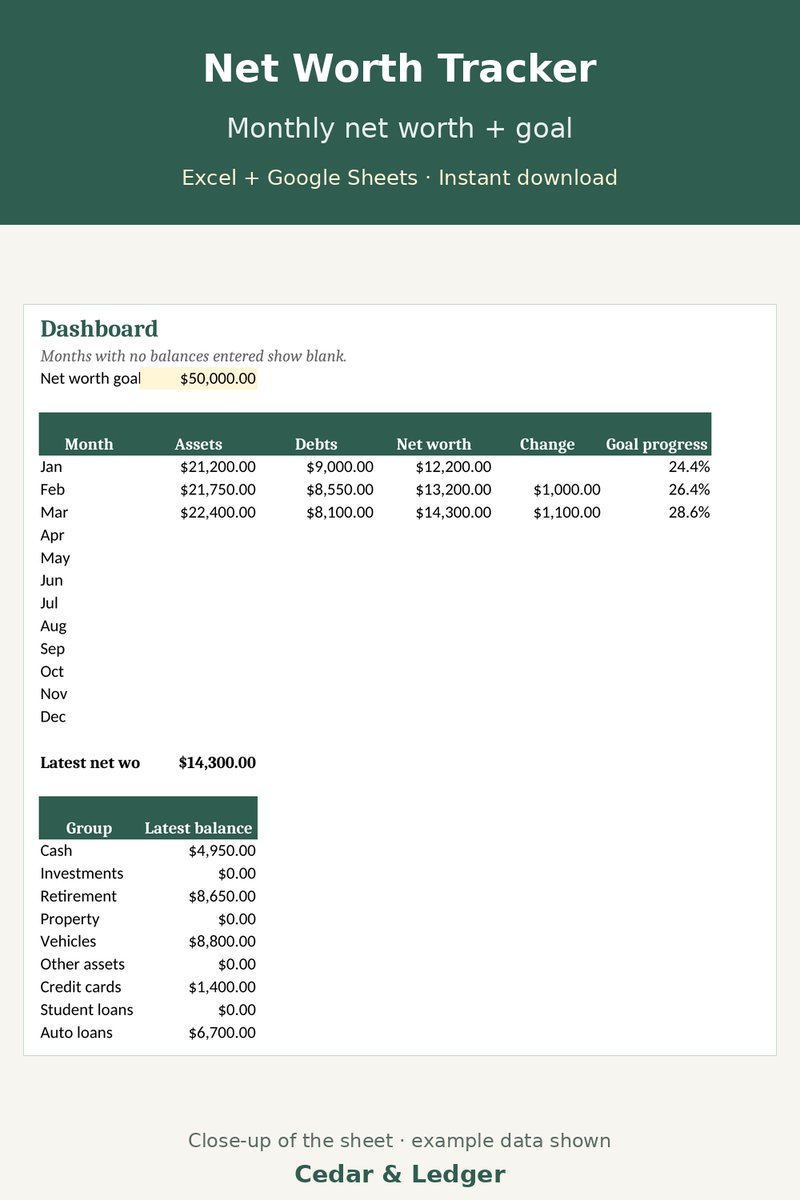Viewport: 800px width, 1200px height.
Task: Select Jan debts cell $9,000.00
Action: [340, 466]
